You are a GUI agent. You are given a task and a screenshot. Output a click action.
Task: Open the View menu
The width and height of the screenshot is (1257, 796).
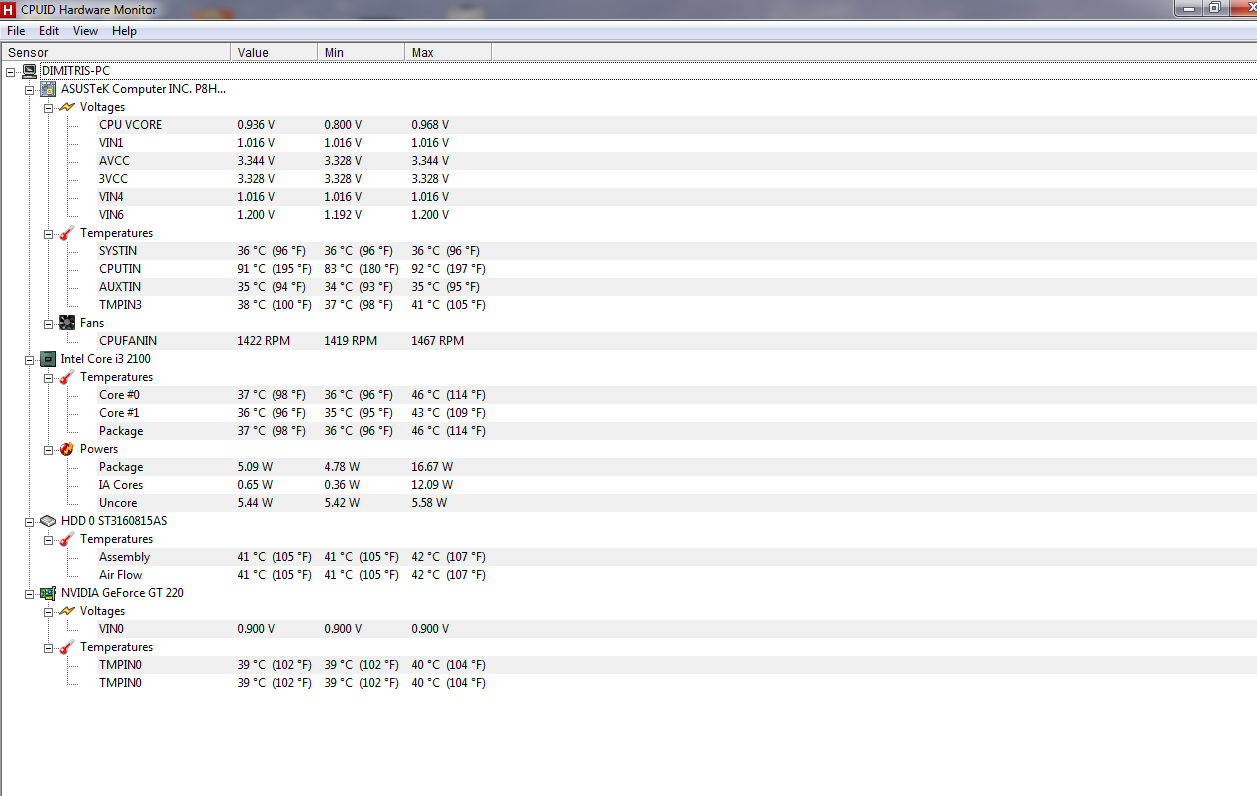pyautogui.click(x=86, y=31)
